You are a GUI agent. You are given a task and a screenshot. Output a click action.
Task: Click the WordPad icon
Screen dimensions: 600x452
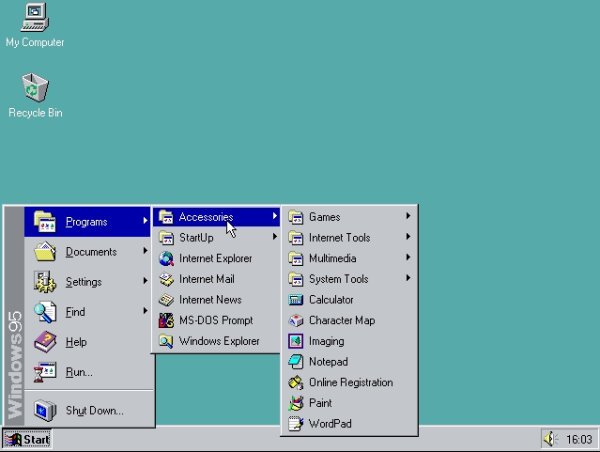click(296, 424)
